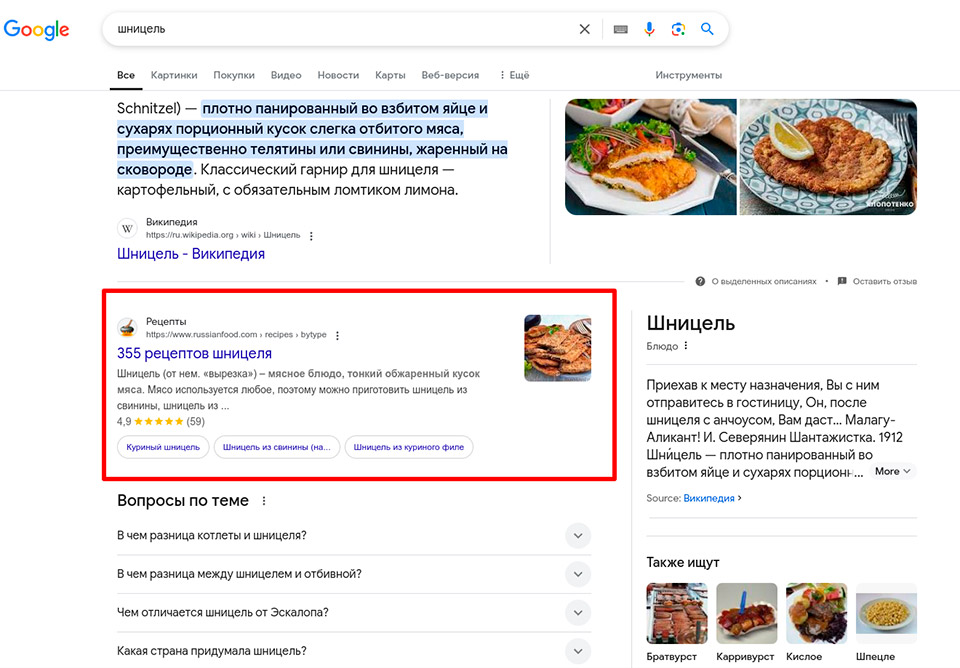
Task: Click the ru.wikipedia.org breadcrumb URL
Action: point(223,235)
